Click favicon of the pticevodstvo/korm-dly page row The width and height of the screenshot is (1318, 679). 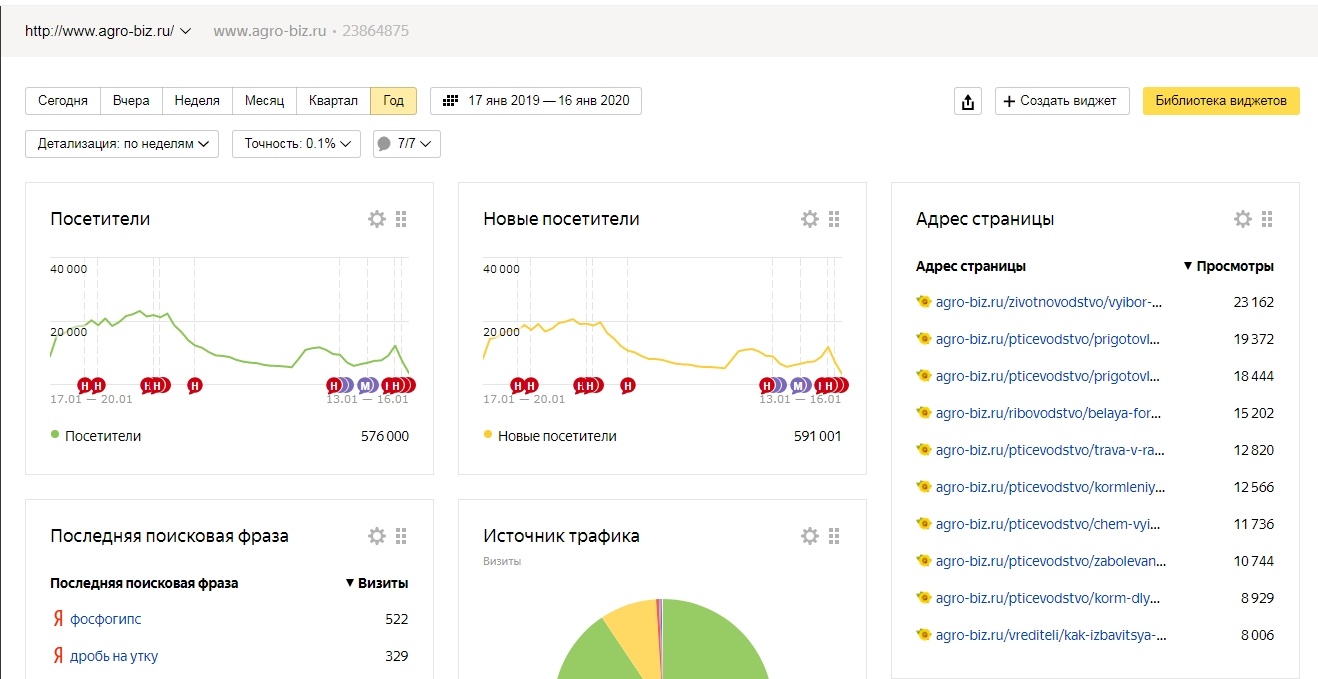(923, 598)
